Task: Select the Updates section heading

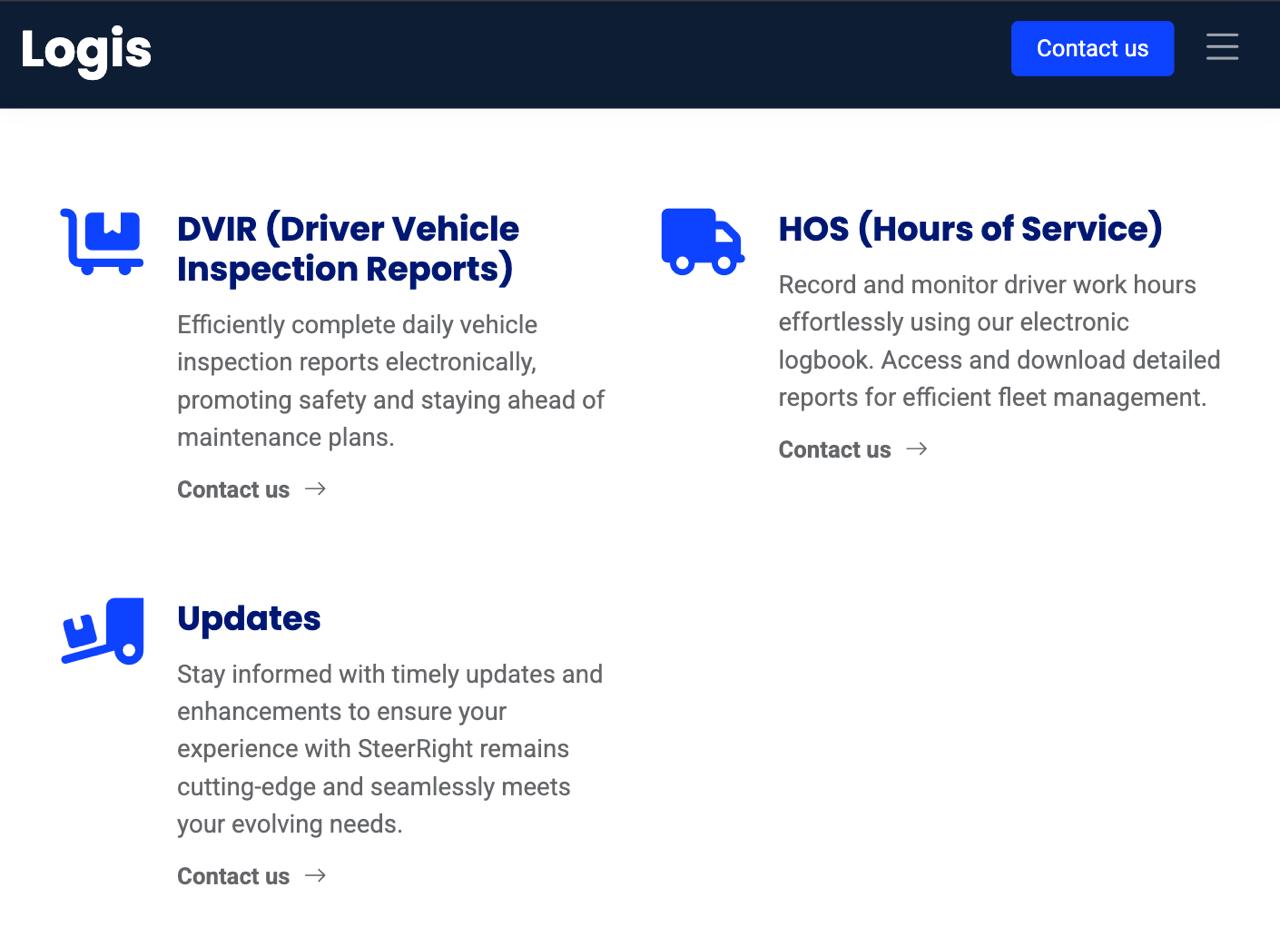Action: pyautogui.click(x=249, y=618)
